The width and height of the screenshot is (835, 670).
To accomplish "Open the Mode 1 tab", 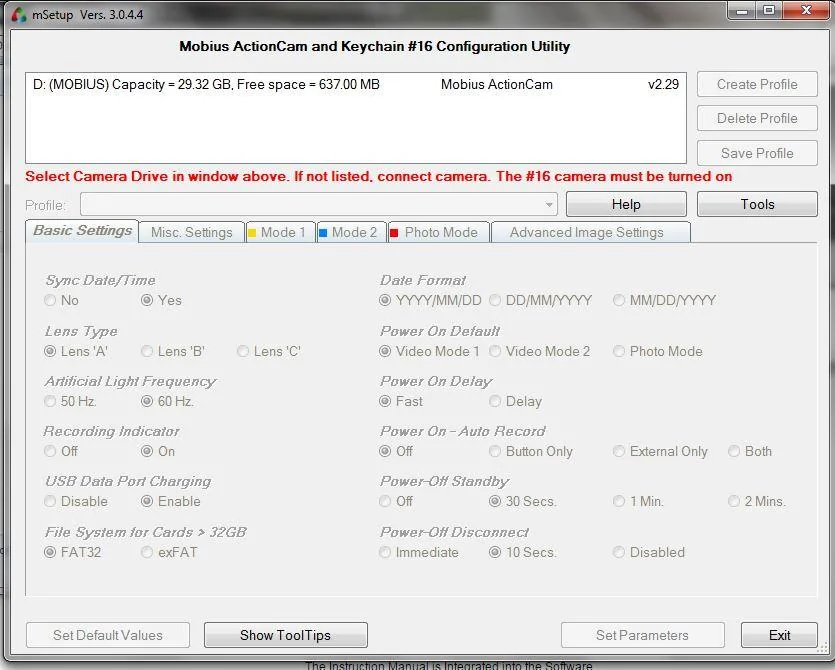I will pyautogui.click(x=281, y=233).
